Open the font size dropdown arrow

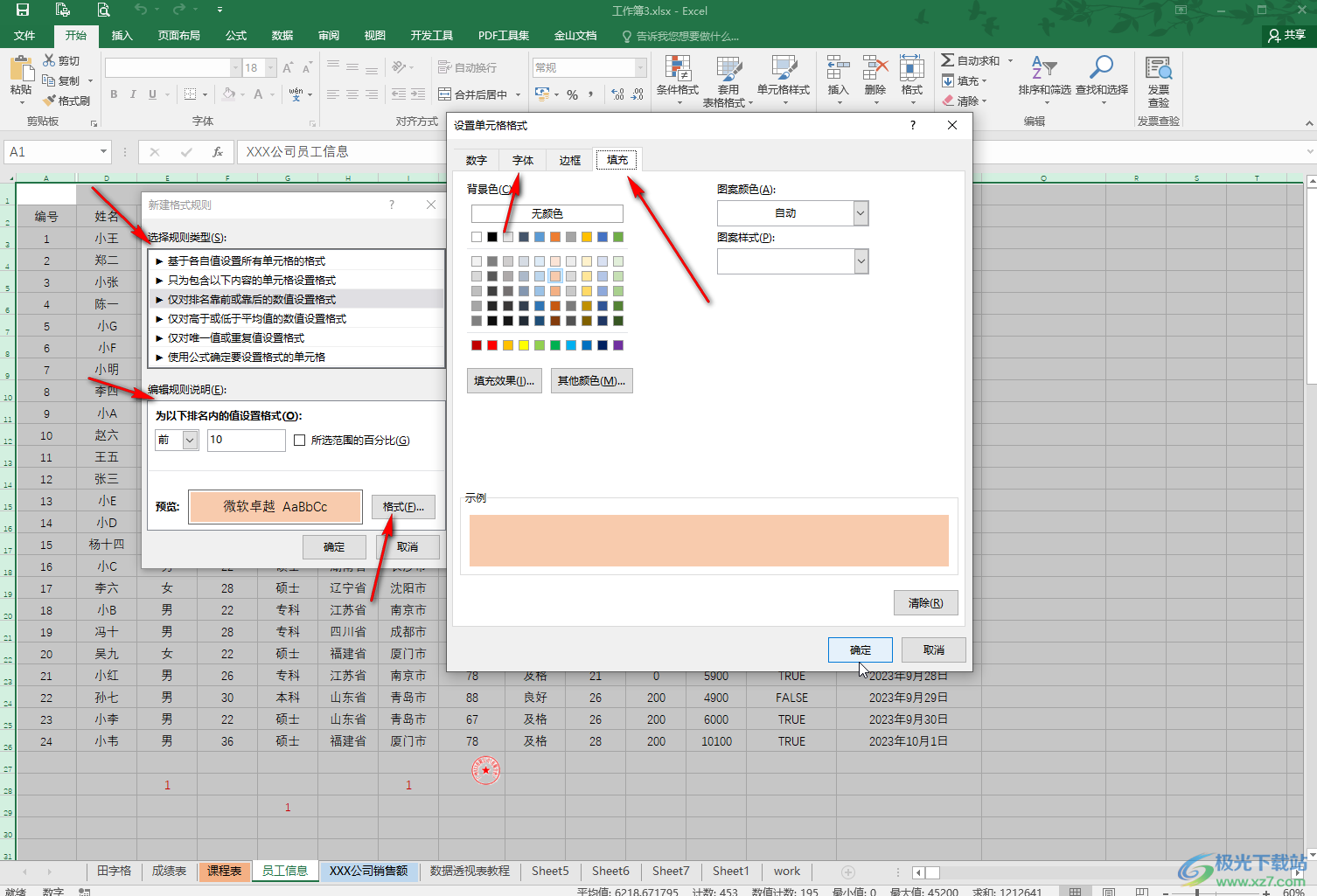[270, 67]
